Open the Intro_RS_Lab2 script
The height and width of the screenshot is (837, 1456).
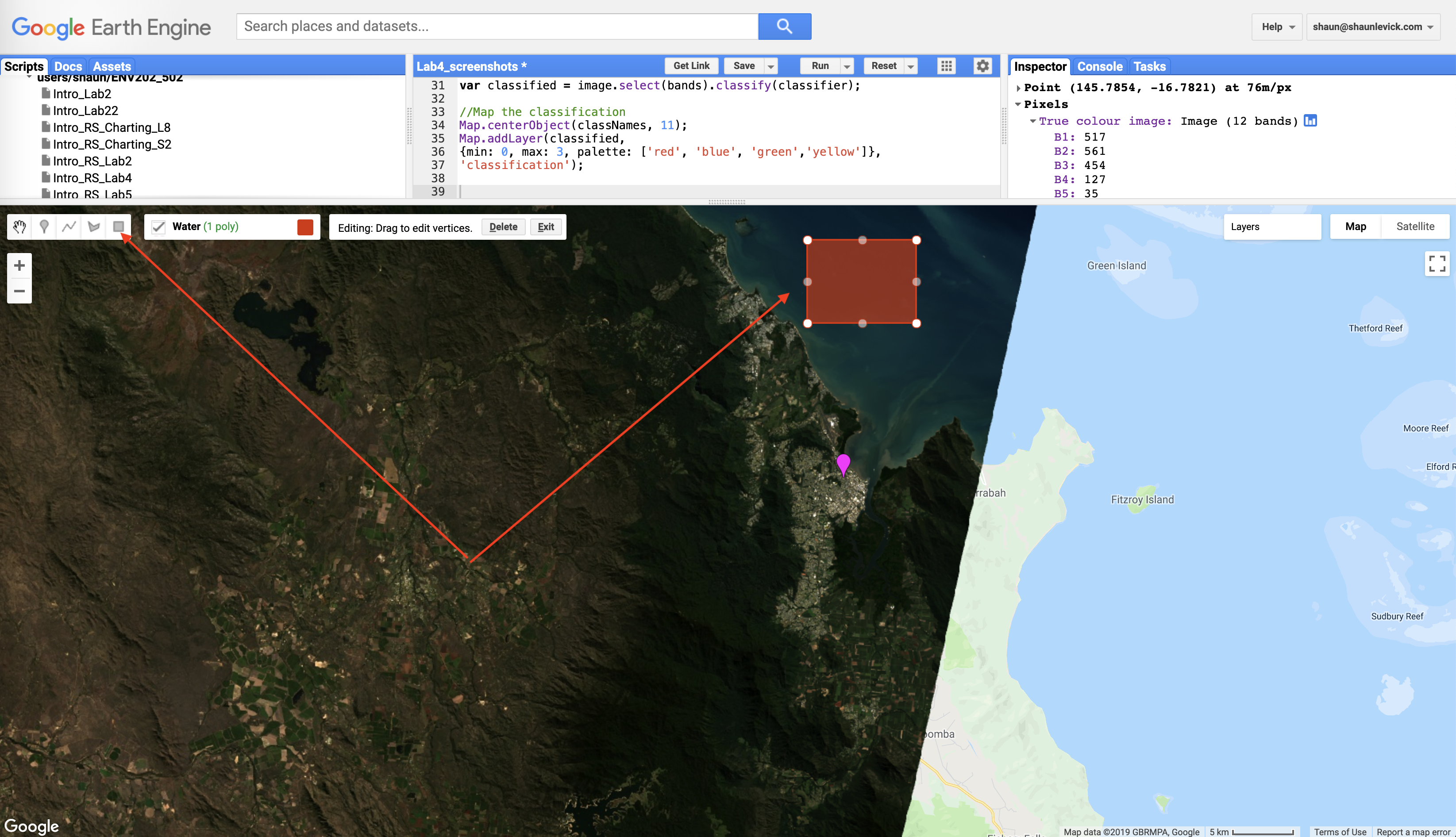tap(92, 161)
